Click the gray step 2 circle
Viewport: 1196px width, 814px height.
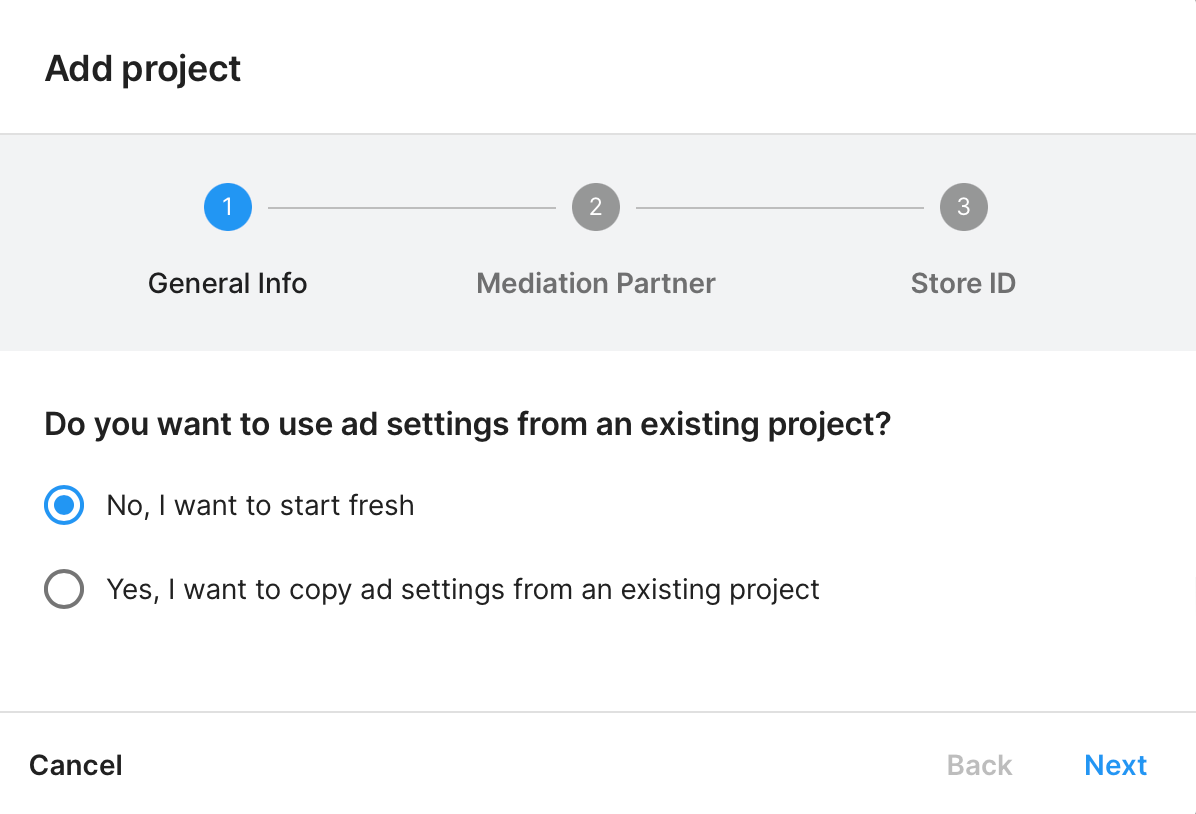(596, 207)
